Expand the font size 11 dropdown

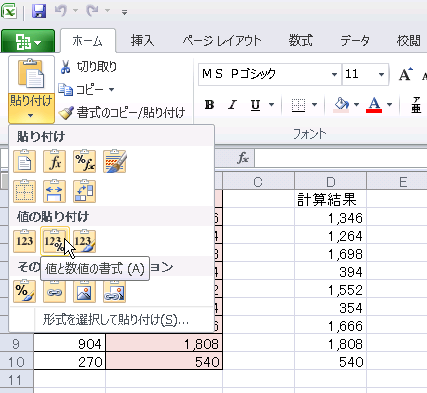[382, 74]
